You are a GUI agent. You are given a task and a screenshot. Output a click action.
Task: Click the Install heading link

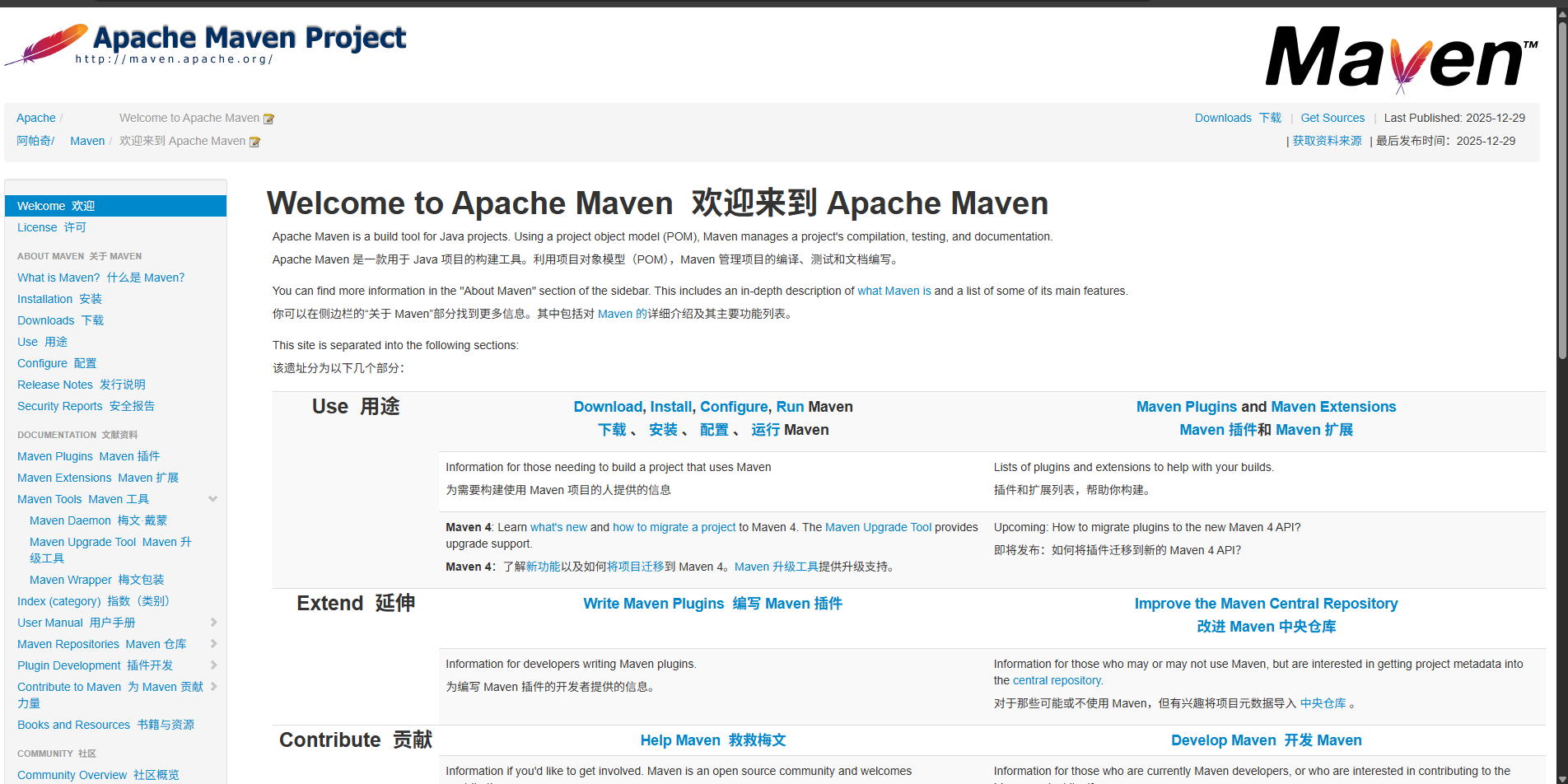671,407
